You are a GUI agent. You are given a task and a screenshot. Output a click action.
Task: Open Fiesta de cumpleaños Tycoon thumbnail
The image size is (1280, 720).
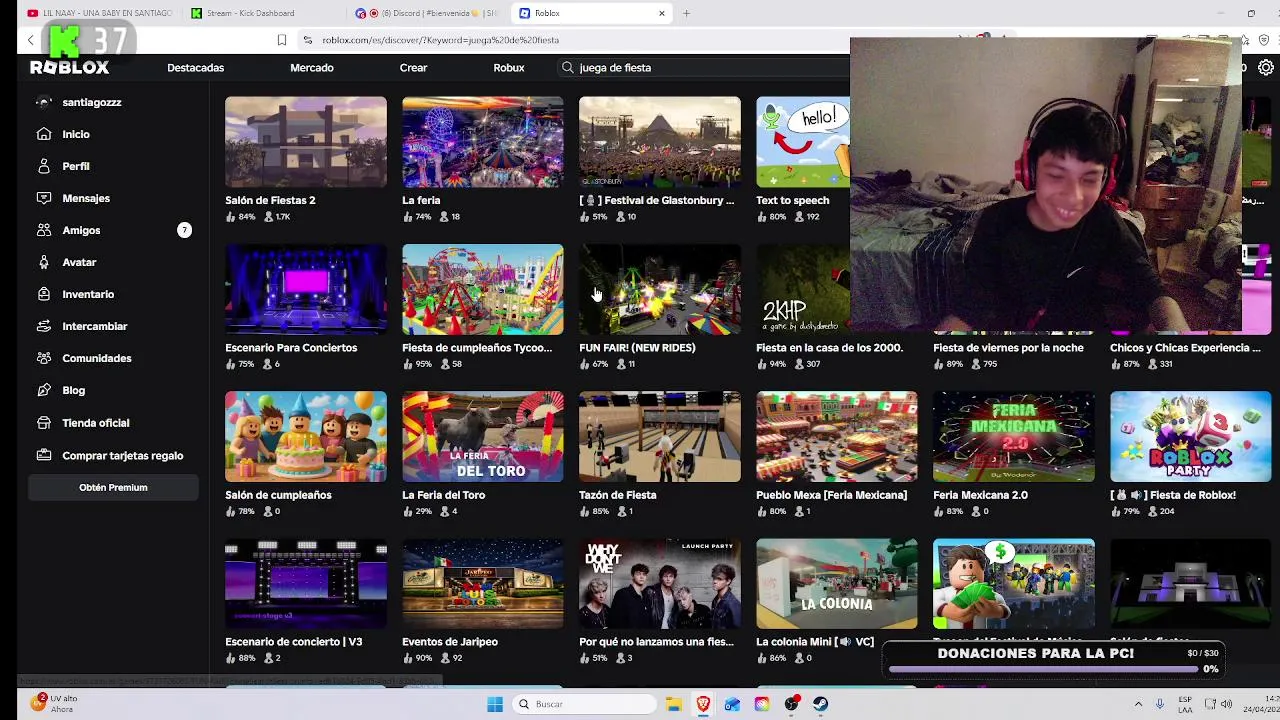pos(483,289)
